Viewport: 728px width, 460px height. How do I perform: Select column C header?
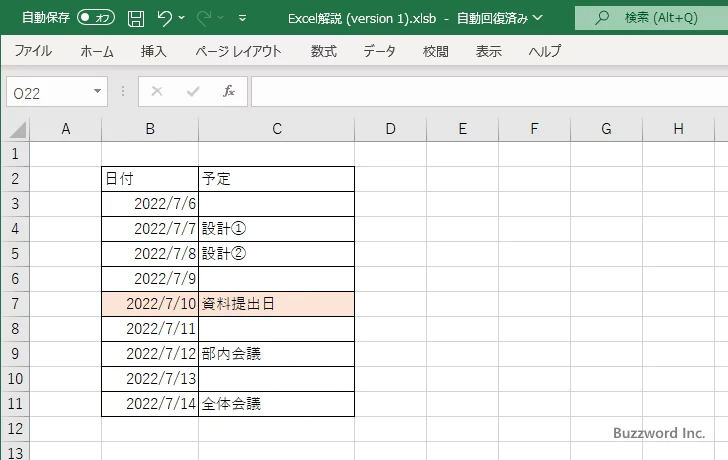tap(277, 129)
